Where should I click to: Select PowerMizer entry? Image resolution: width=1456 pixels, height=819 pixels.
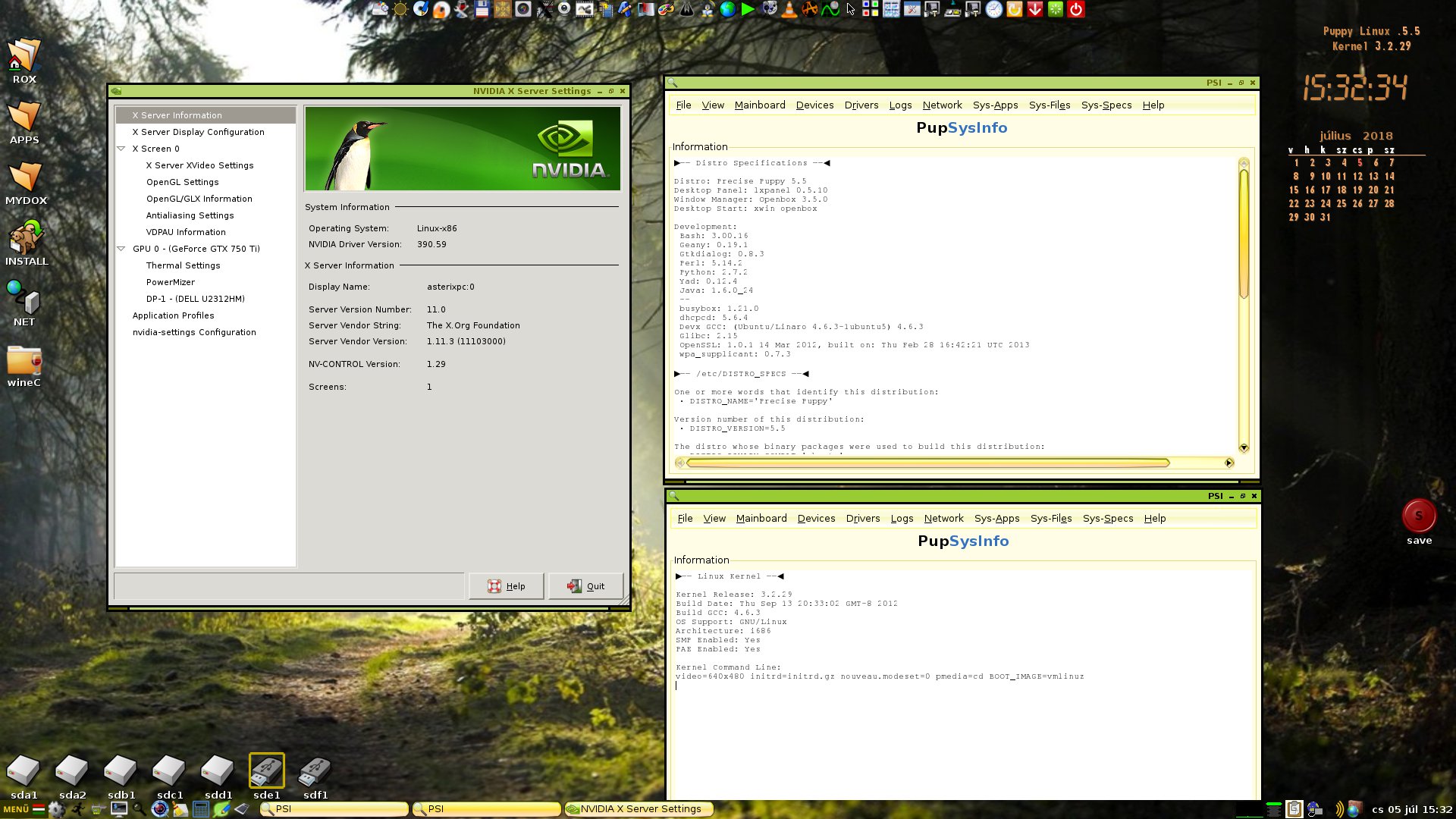coord(170,282)
